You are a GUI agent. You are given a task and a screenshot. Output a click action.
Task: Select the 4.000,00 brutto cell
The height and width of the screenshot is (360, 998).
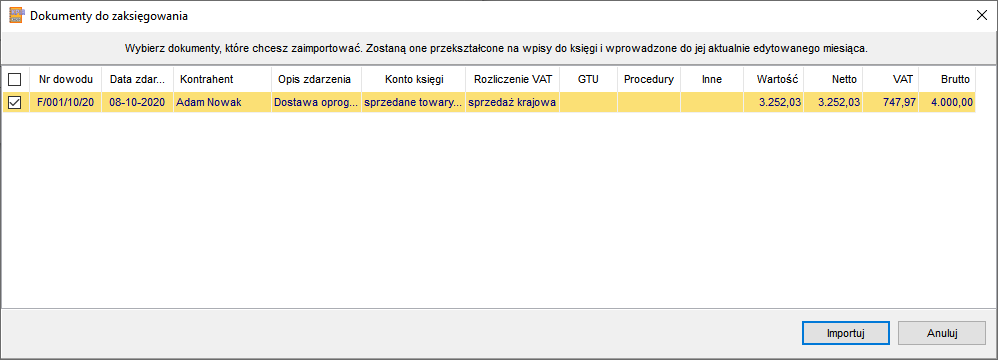click(947, 102)
